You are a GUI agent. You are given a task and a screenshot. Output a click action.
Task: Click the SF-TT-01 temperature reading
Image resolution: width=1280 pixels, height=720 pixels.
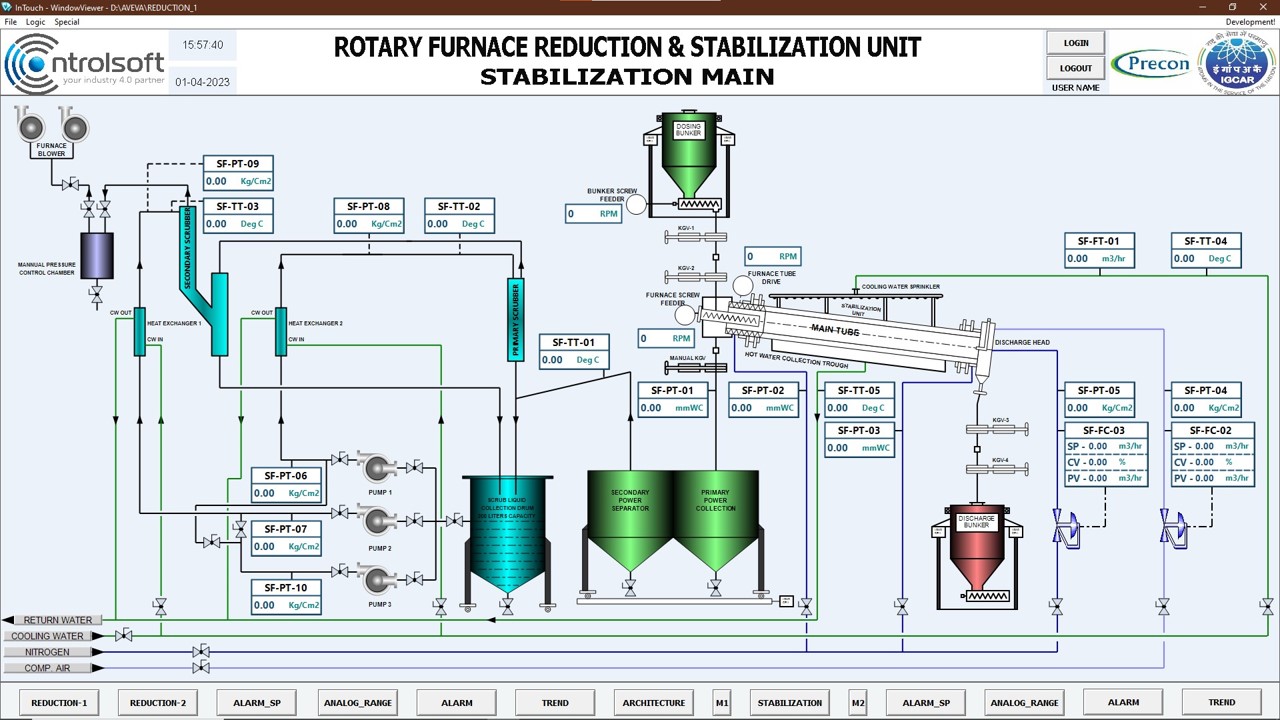click(x=574, y=360)
